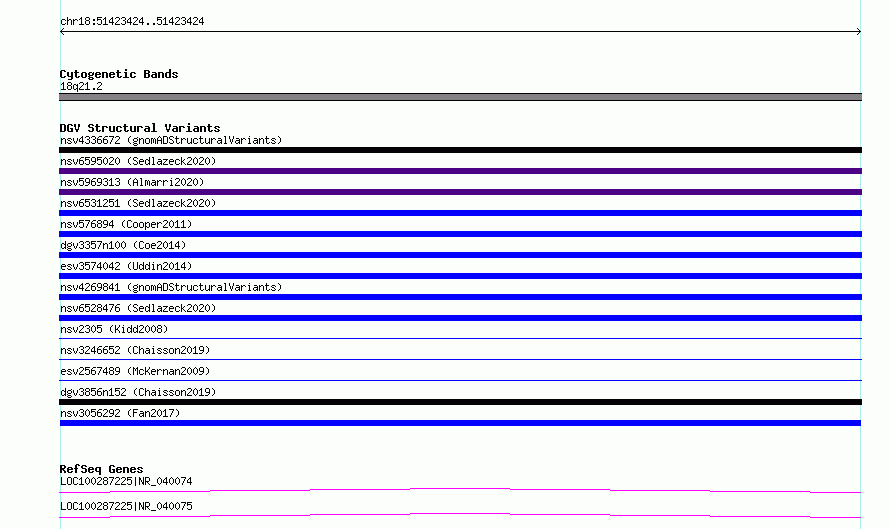Open variant dgv3856n152 (Chaisson2019) label
The height and width of the screenshot is (529, 890).
click(138, 392)
